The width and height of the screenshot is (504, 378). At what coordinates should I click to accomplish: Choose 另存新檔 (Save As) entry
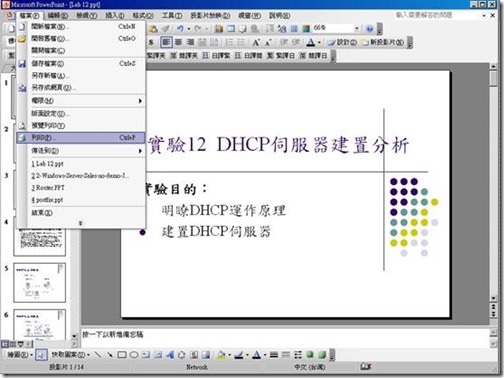pyautogui.click(x=81, y=75)
